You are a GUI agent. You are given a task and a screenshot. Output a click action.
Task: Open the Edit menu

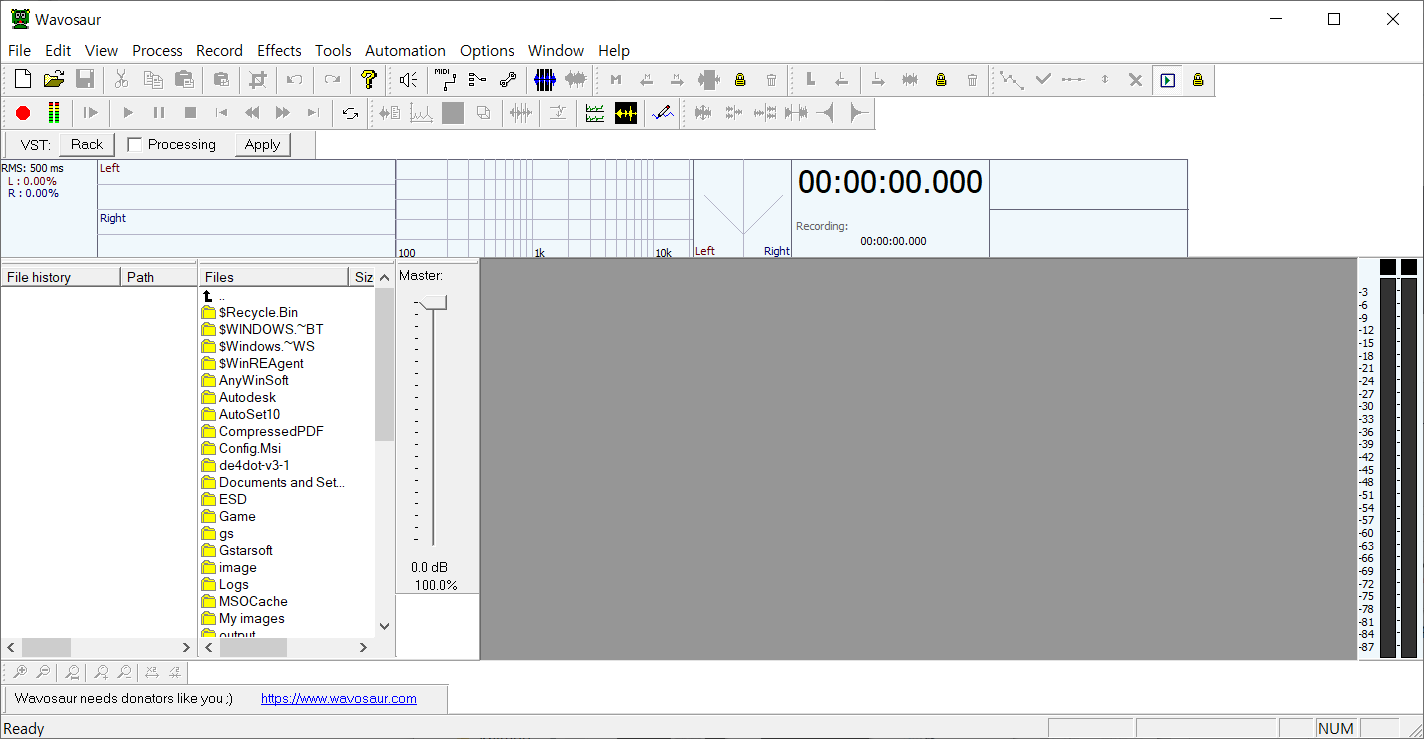58,50
